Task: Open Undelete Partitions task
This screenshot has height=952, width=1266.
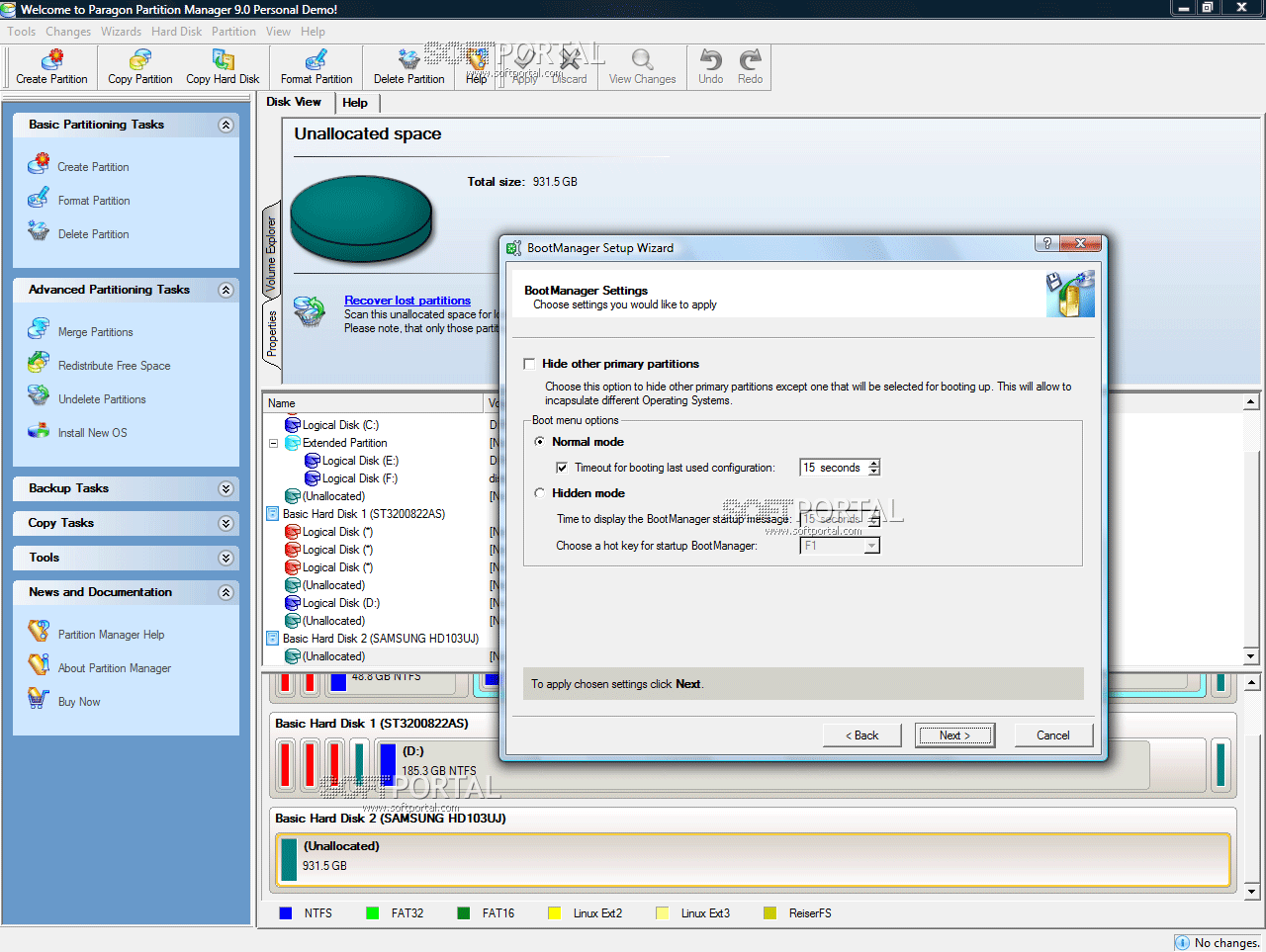Action: tap(102, 399)
